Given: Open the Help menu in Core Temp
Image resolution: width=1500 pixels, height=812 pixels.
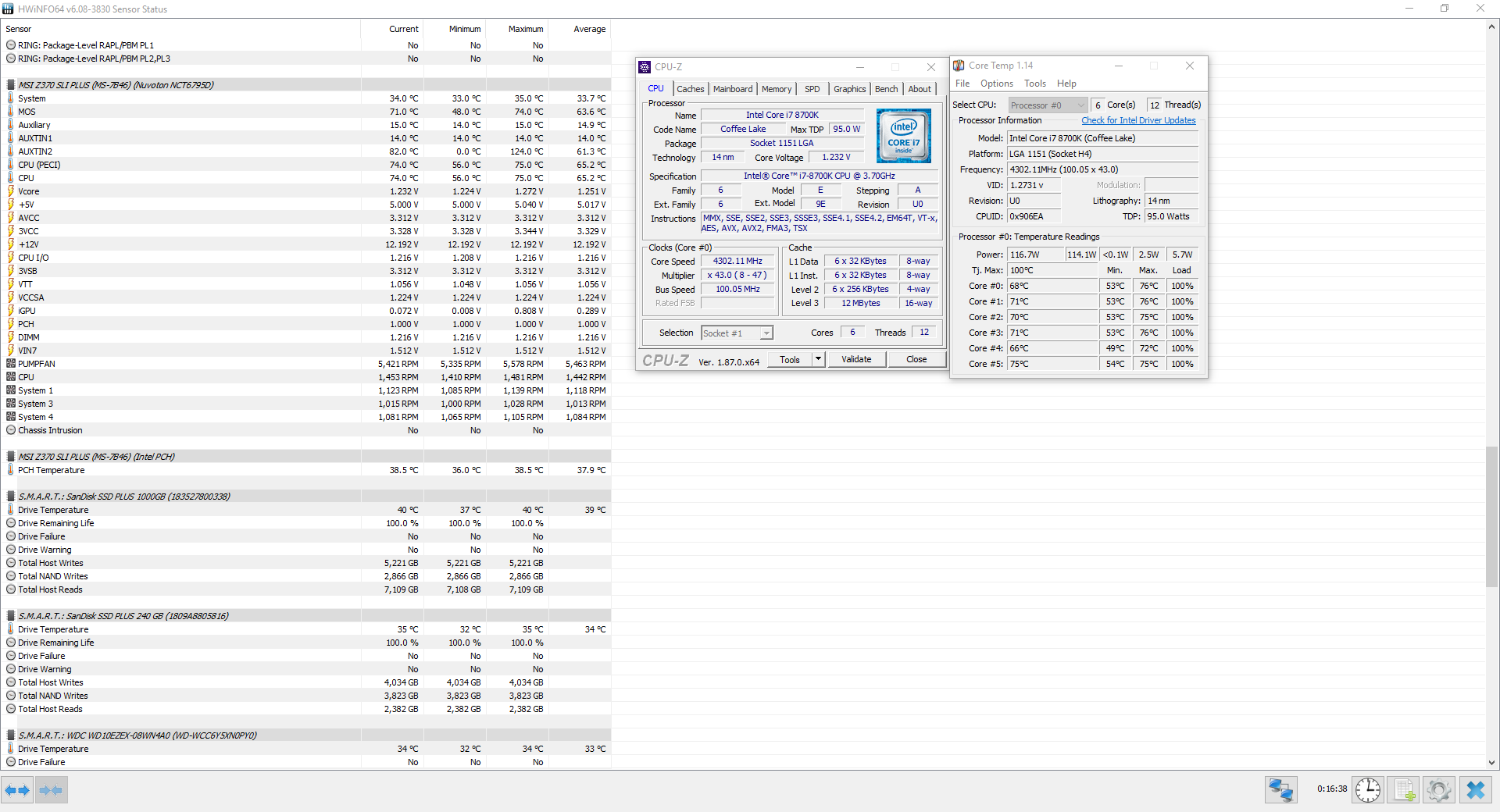Looking at the screenshot, I should point(1066,84).
